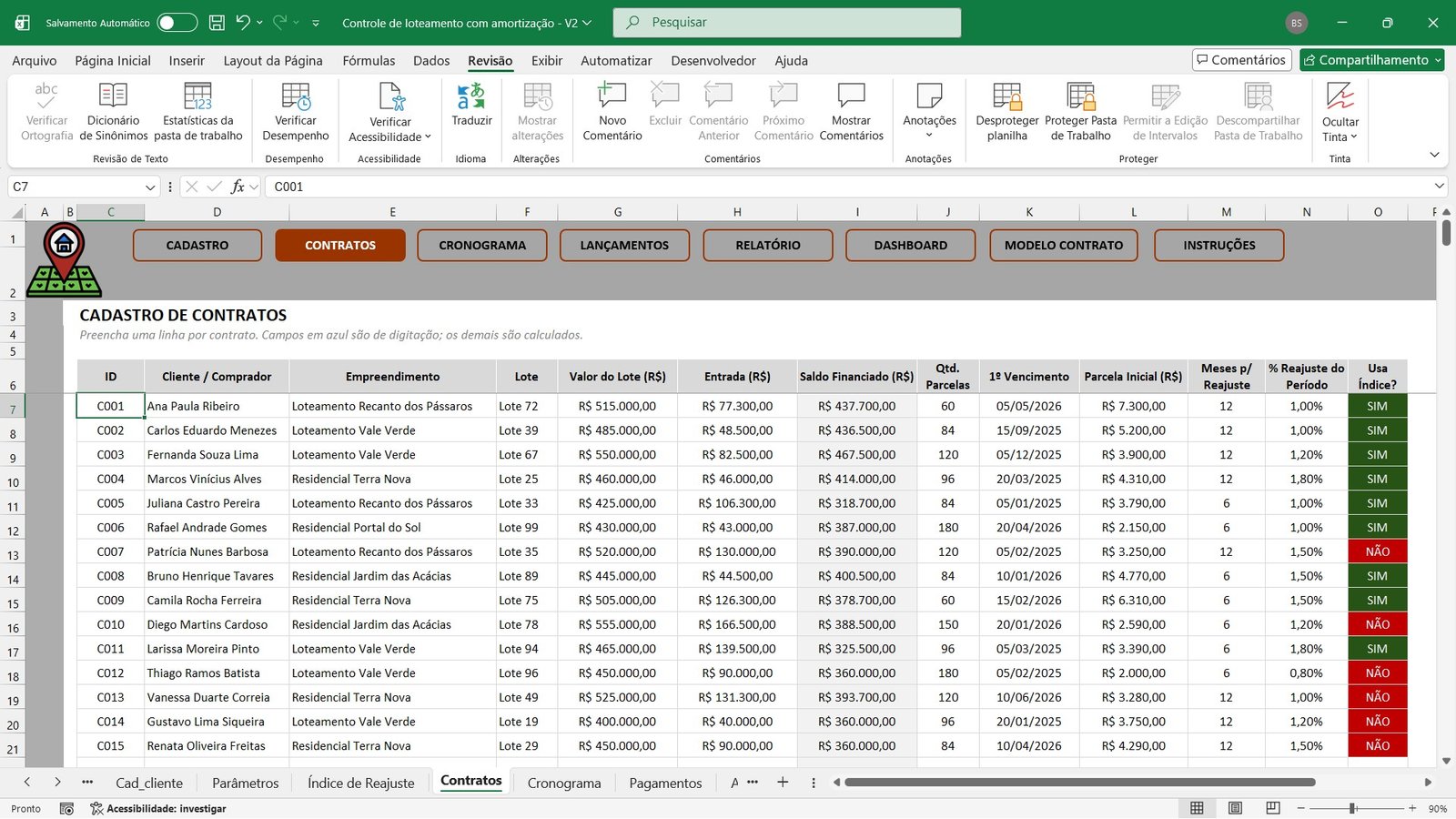This screenshot has height=819, width=1456.
Task: Click the CADASTRO navigation button
Action: [x=197, y=246]
